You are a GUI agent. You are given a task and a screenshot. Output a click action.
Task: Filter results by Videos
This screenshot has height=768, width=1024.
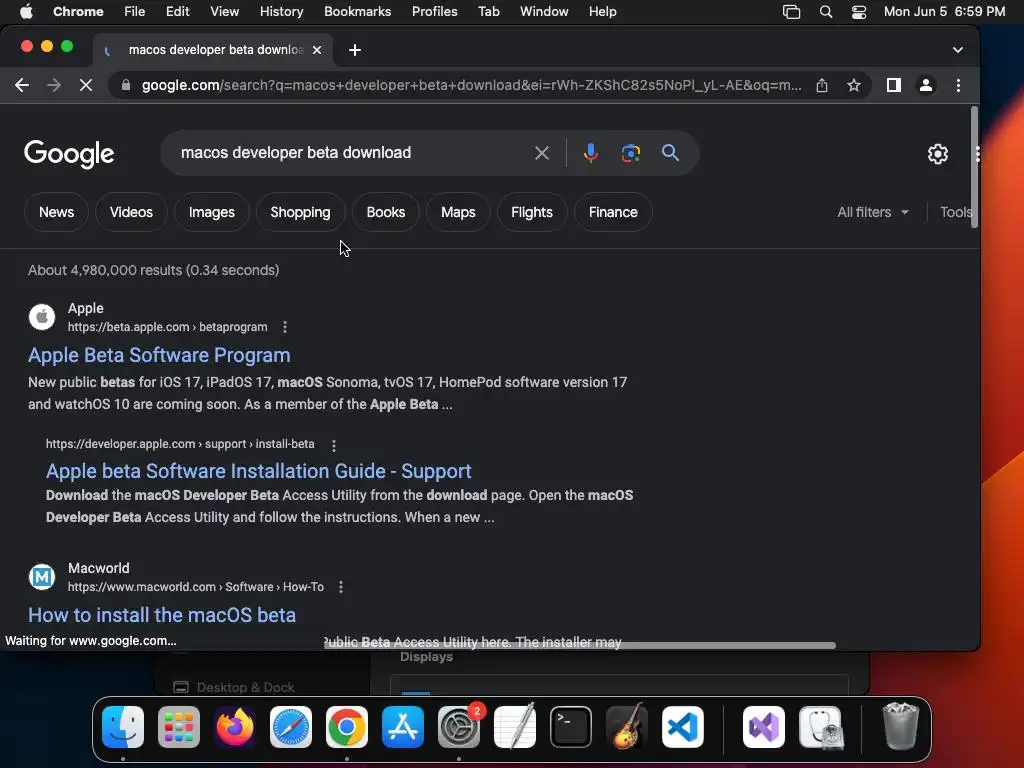[x=131, y=212]
